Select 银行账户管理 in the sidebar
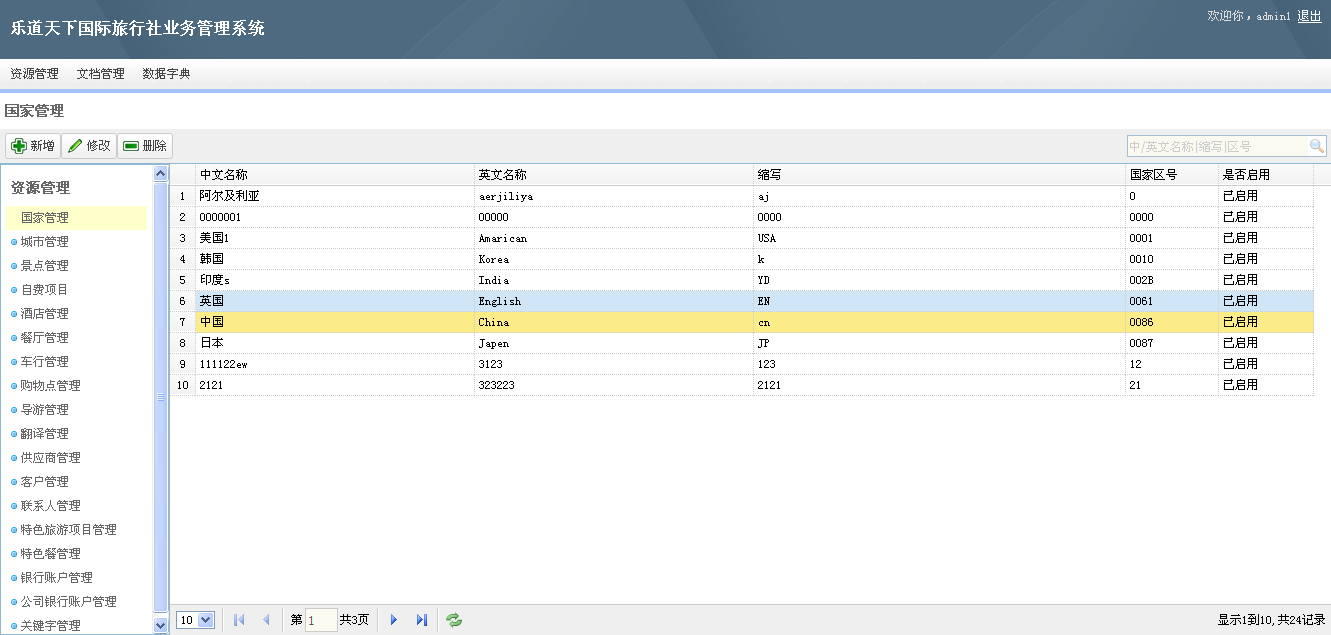This screenshot has width=1331, height=635. click(57, 577)
